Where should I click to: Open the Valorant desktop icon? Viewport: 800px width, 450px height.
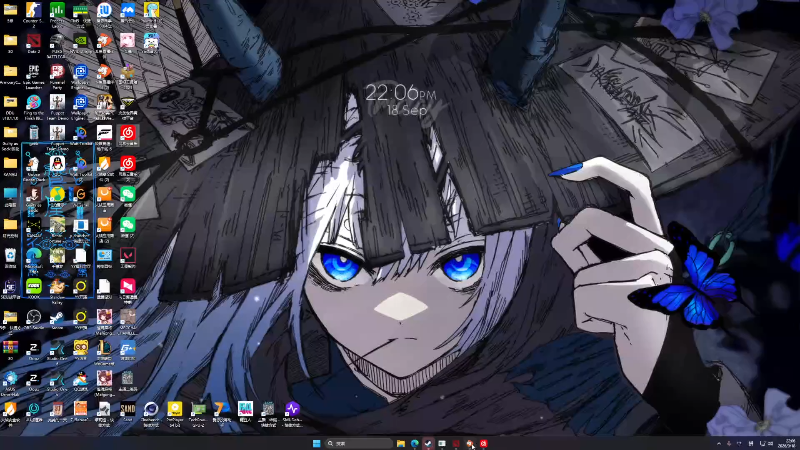[x=128, y=256]
